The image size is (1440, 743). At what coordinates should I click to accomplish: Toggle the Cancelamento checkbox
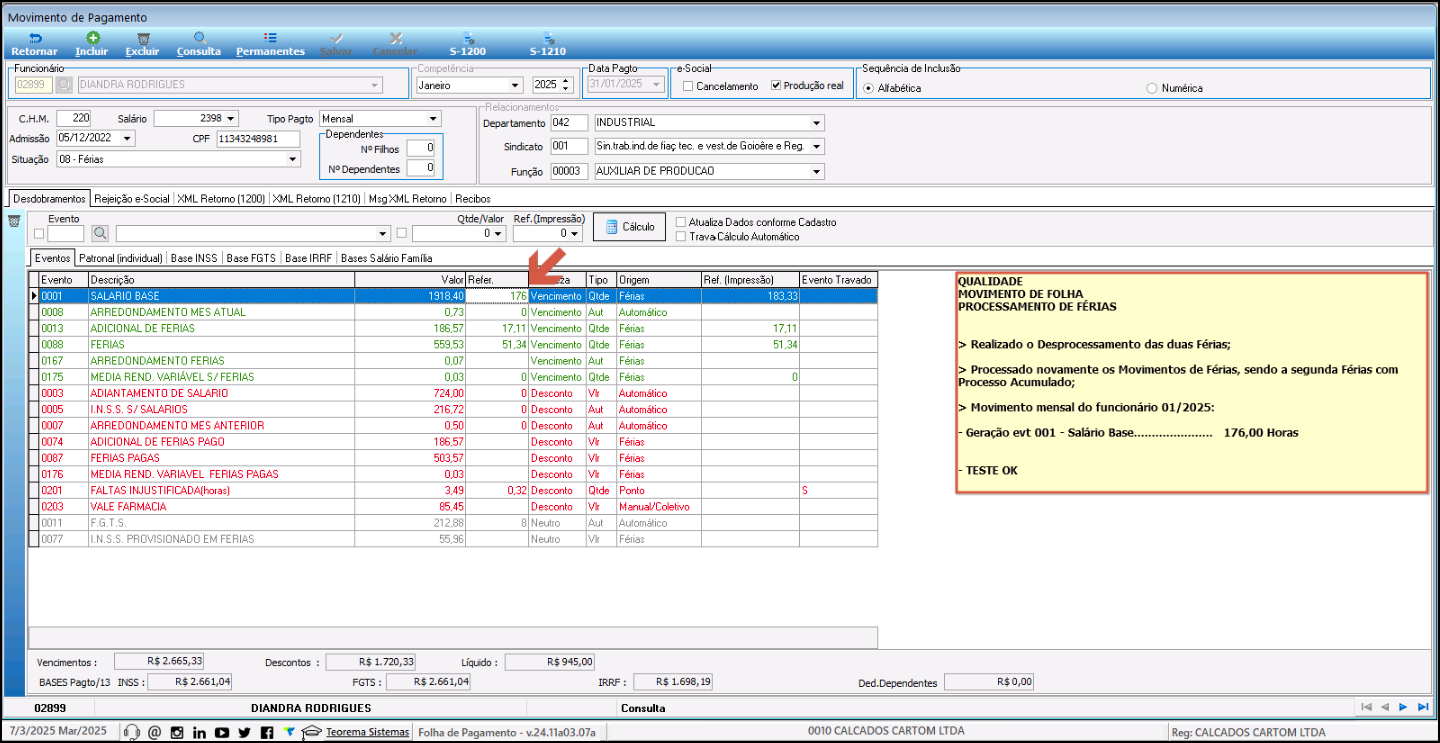pos(688,86)
